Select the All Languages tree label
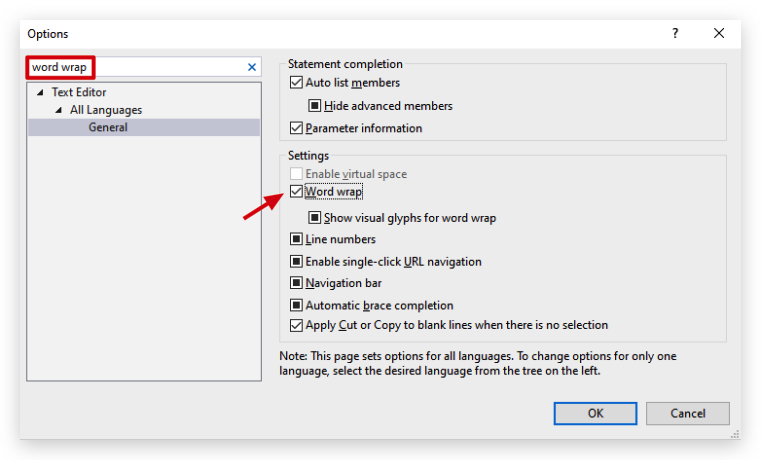Viewport: 761px width, 460px height. (x=106, y=110)
